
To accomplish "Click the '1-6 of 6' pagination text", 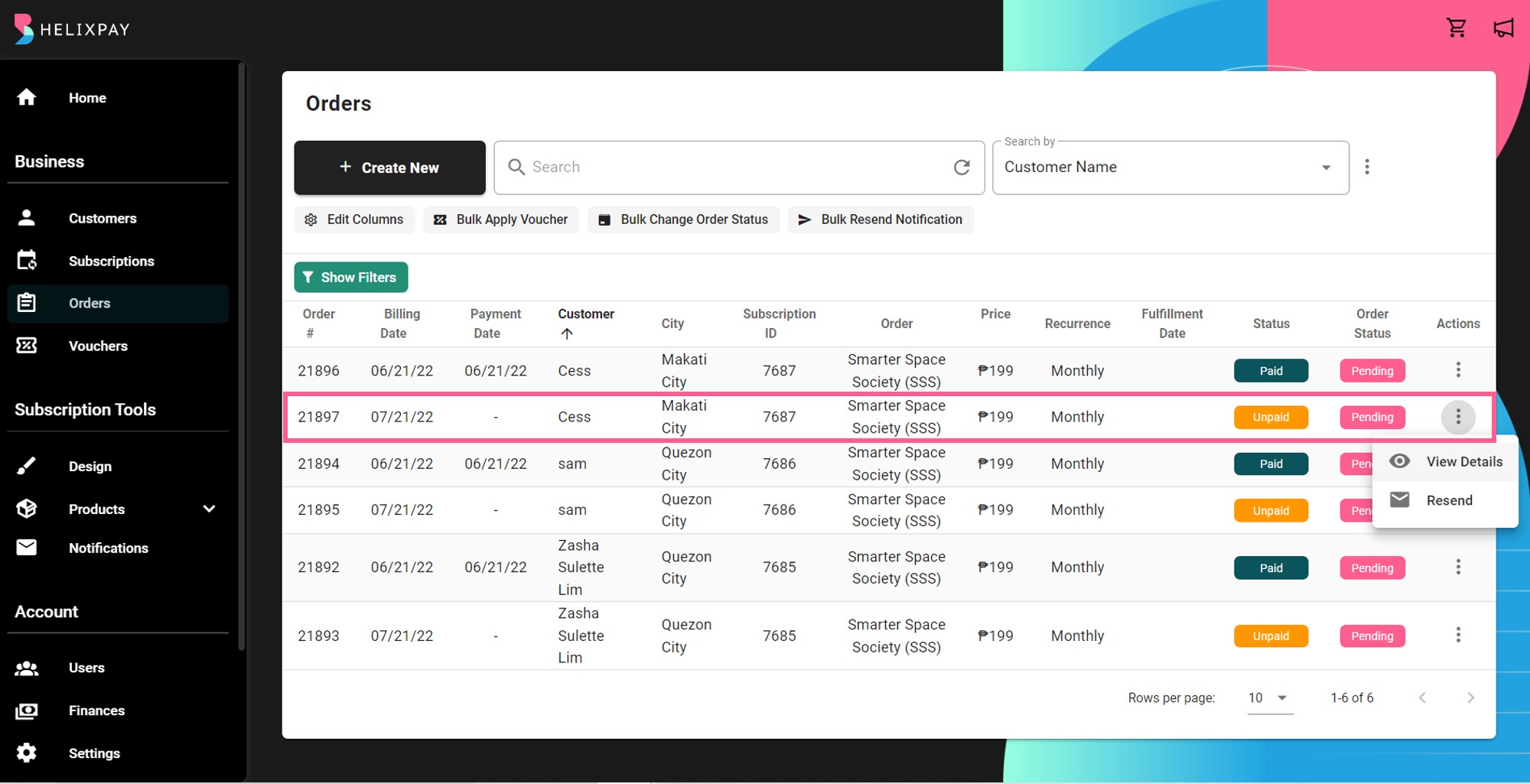I will 1352,698.
